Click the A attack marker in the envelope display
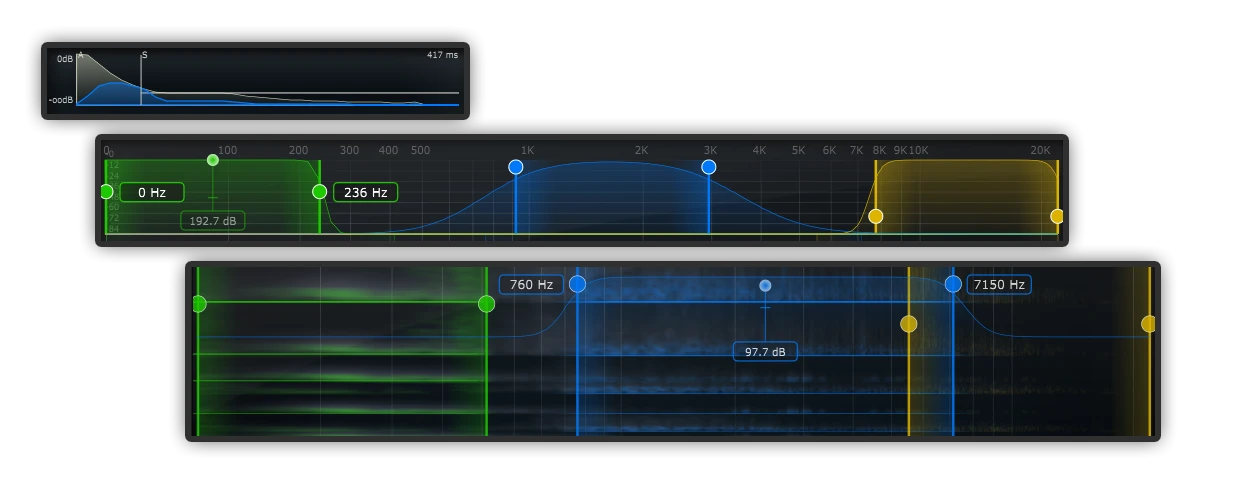This screenshot has height=493, width=1233. [81, 55]
